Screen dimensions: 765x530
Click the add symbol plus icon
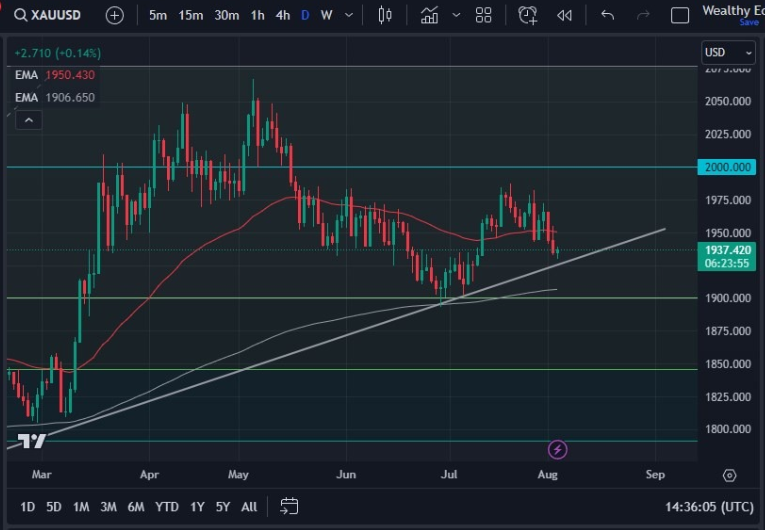(115, 15)
